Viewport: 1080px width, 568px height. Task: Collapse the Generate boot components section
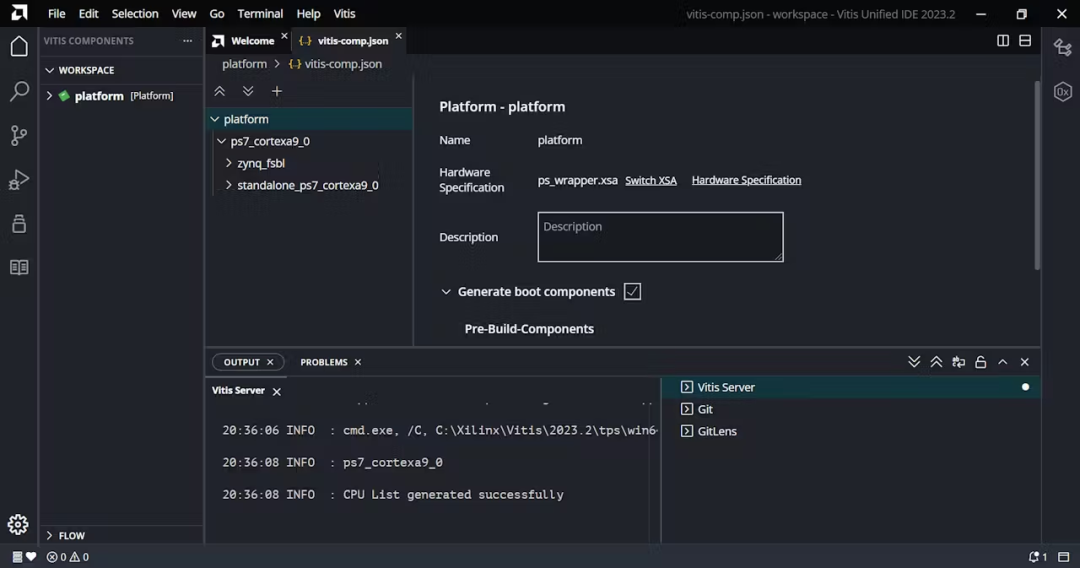pyautogui.click(x=446, y=292)
